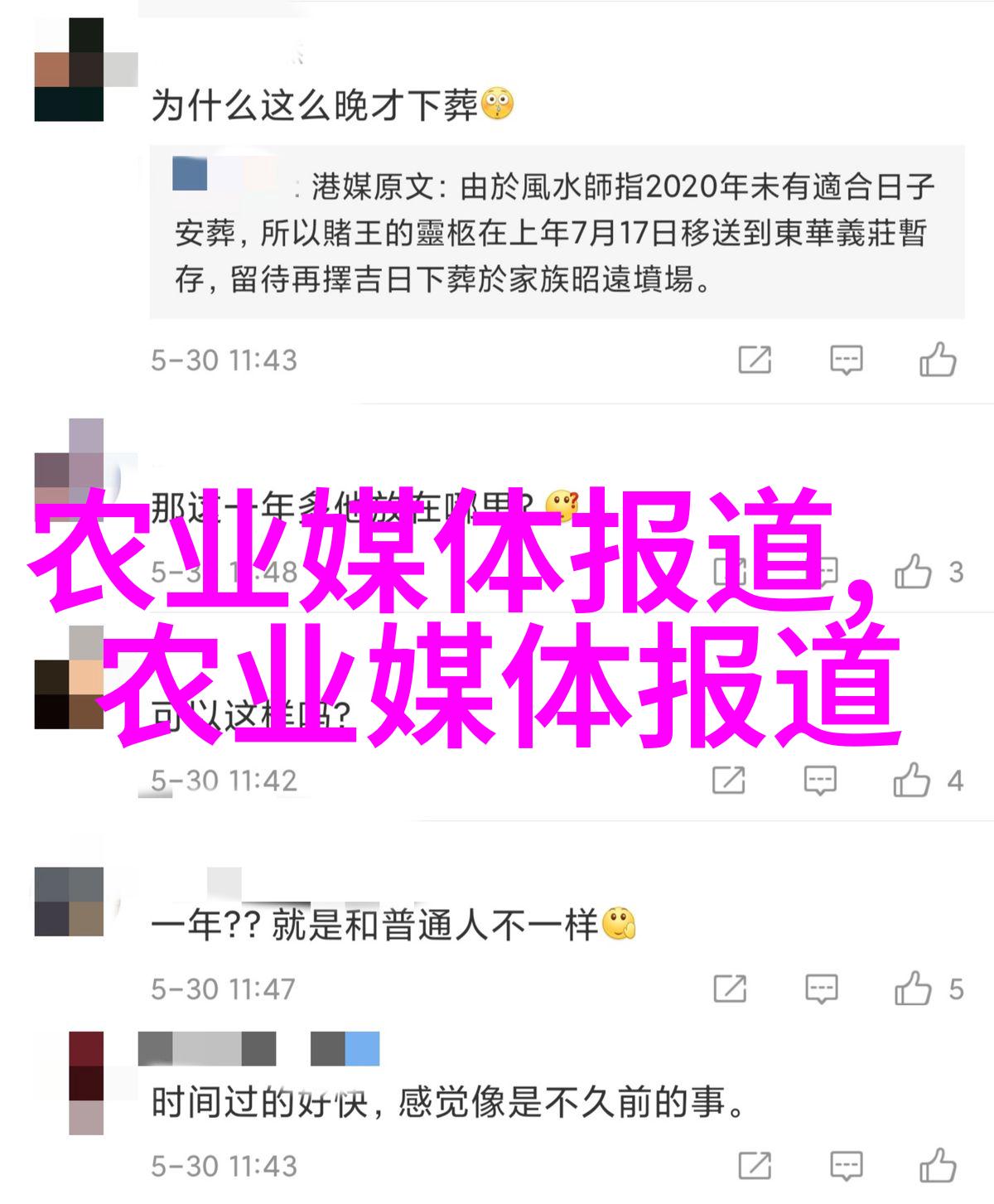
Task: Like the comment '为什么这么晚才下葬'
Action: click(x=938, y=360)
